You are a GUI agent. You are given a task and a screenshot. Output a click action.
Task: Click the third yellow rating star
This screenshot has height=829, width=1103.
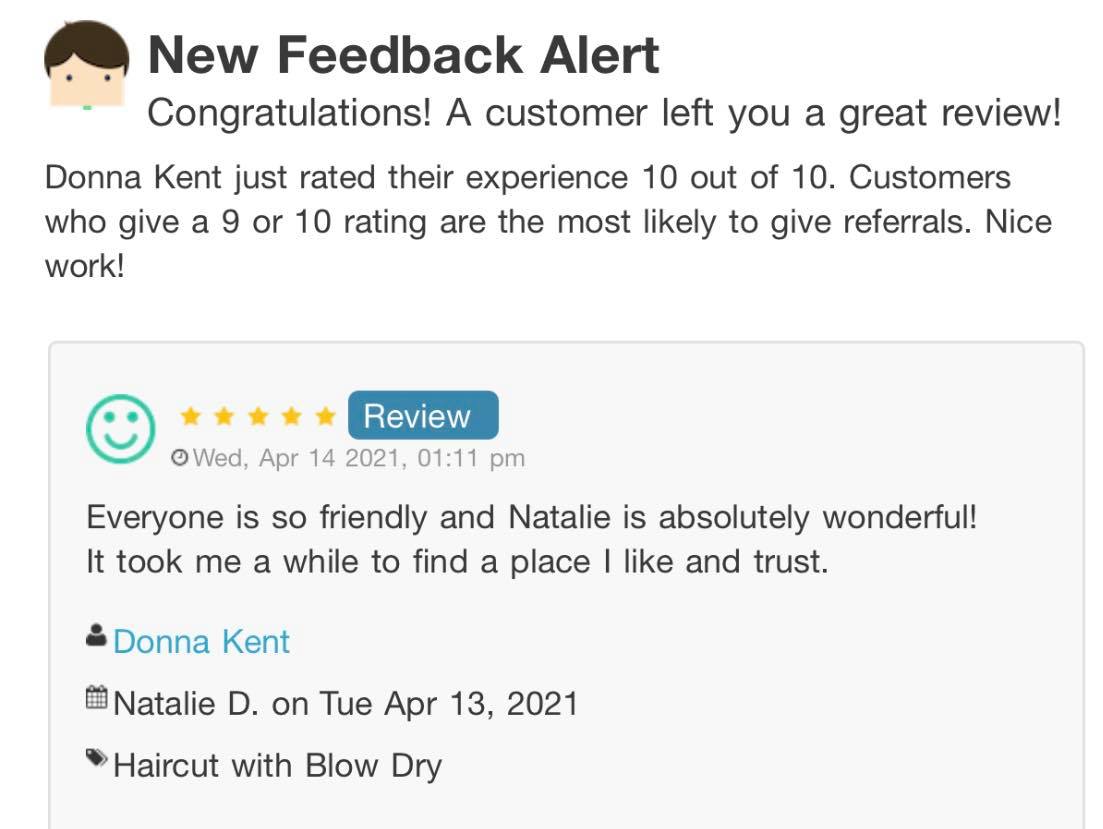click(258, 416)
